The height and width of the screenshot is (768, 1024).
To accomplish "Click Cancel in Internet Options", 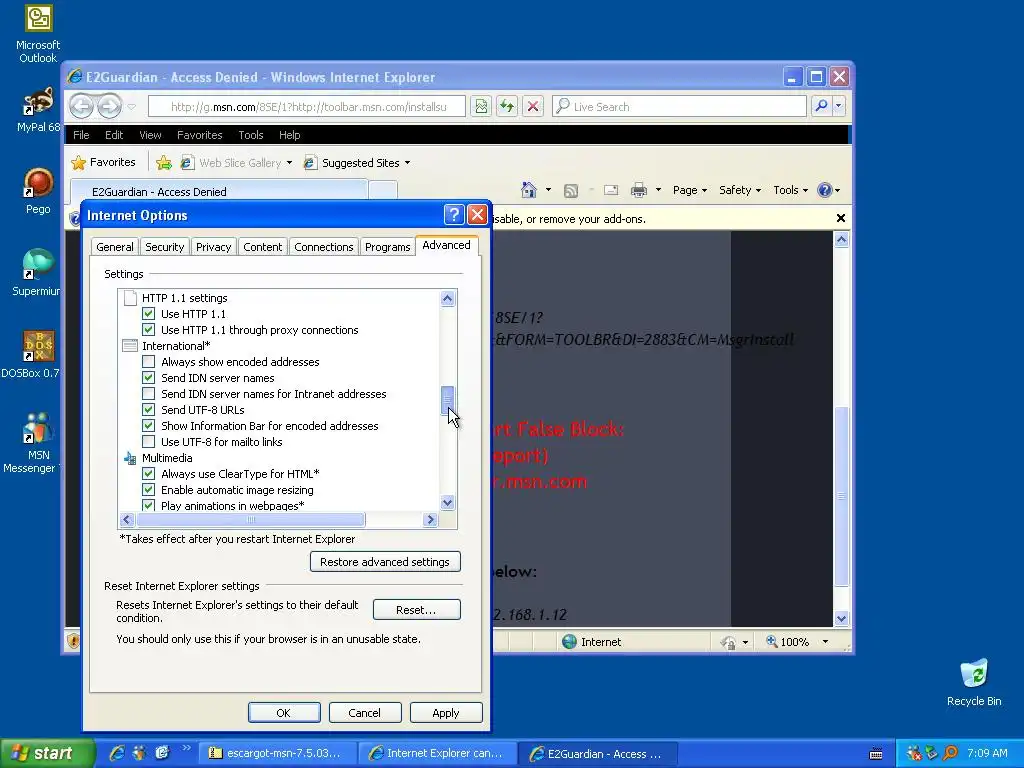I will [364, 712].
